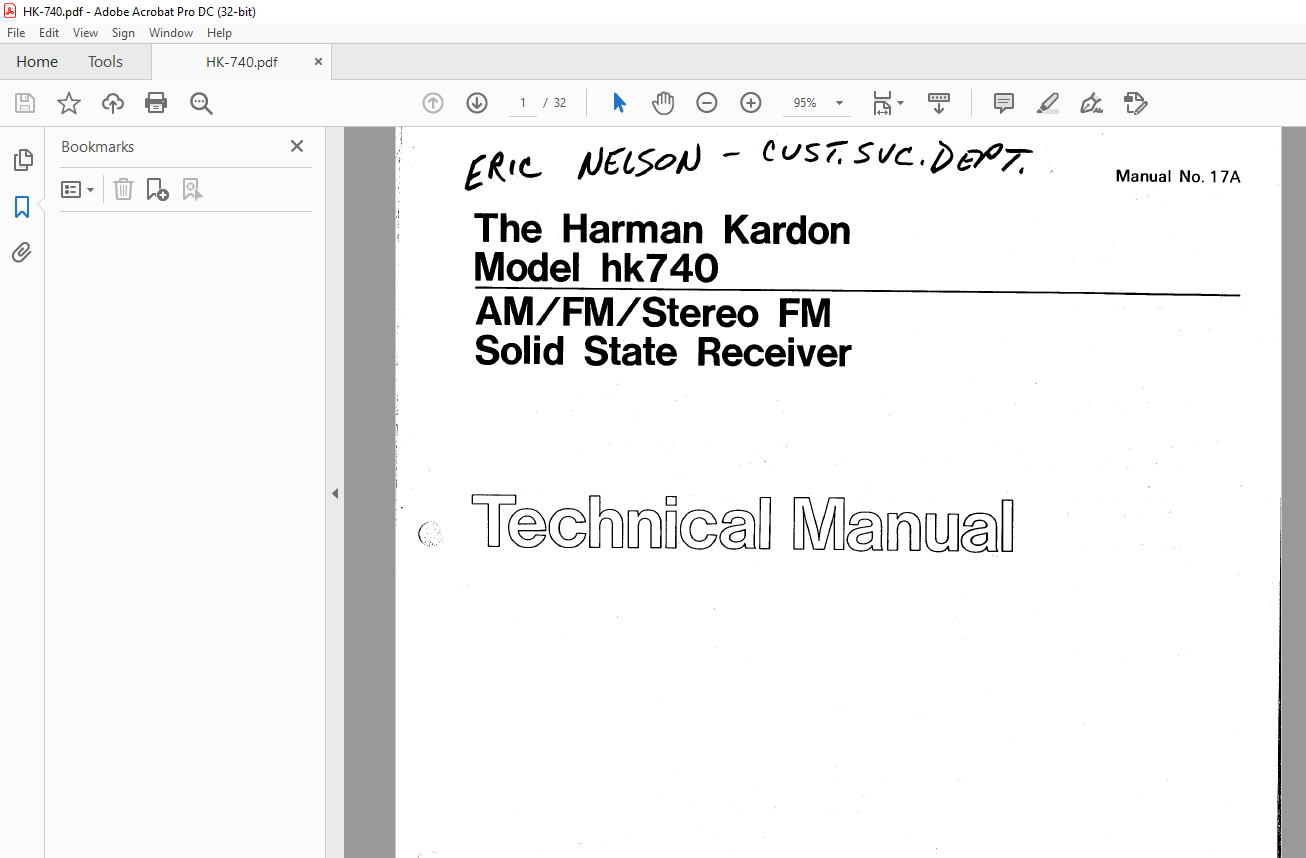Activate the Selection arrow tool

619,103
